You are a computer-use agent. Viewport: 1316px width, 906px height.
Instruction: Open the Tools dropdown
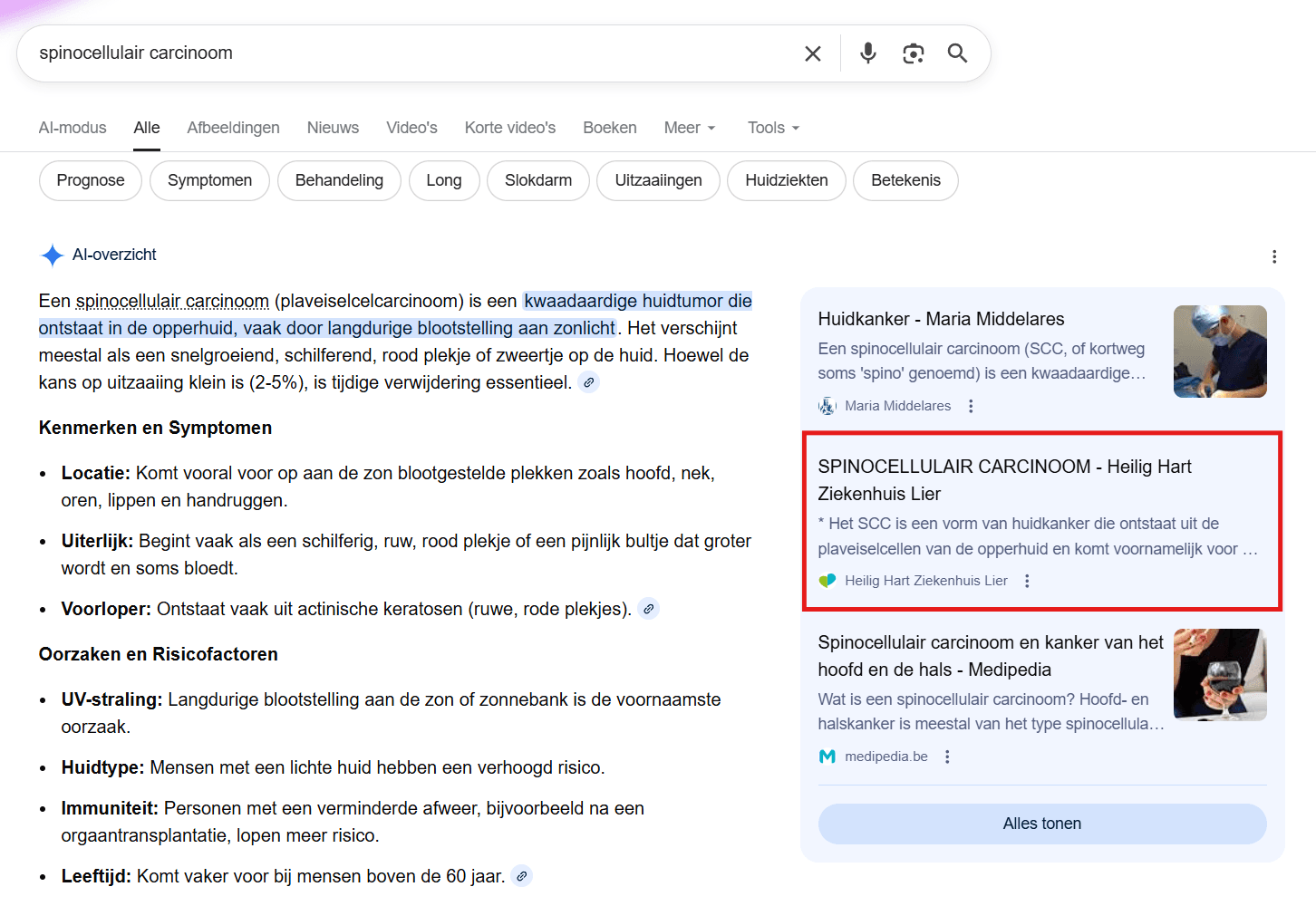(771, 127)
